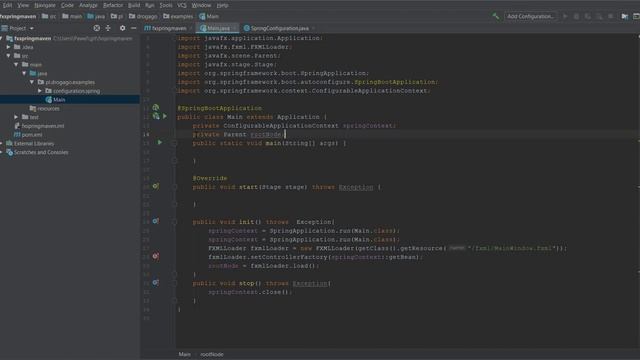Click override gutter icon next to stop method
Screen dimensions: 640x360
[x=156, y=282]
